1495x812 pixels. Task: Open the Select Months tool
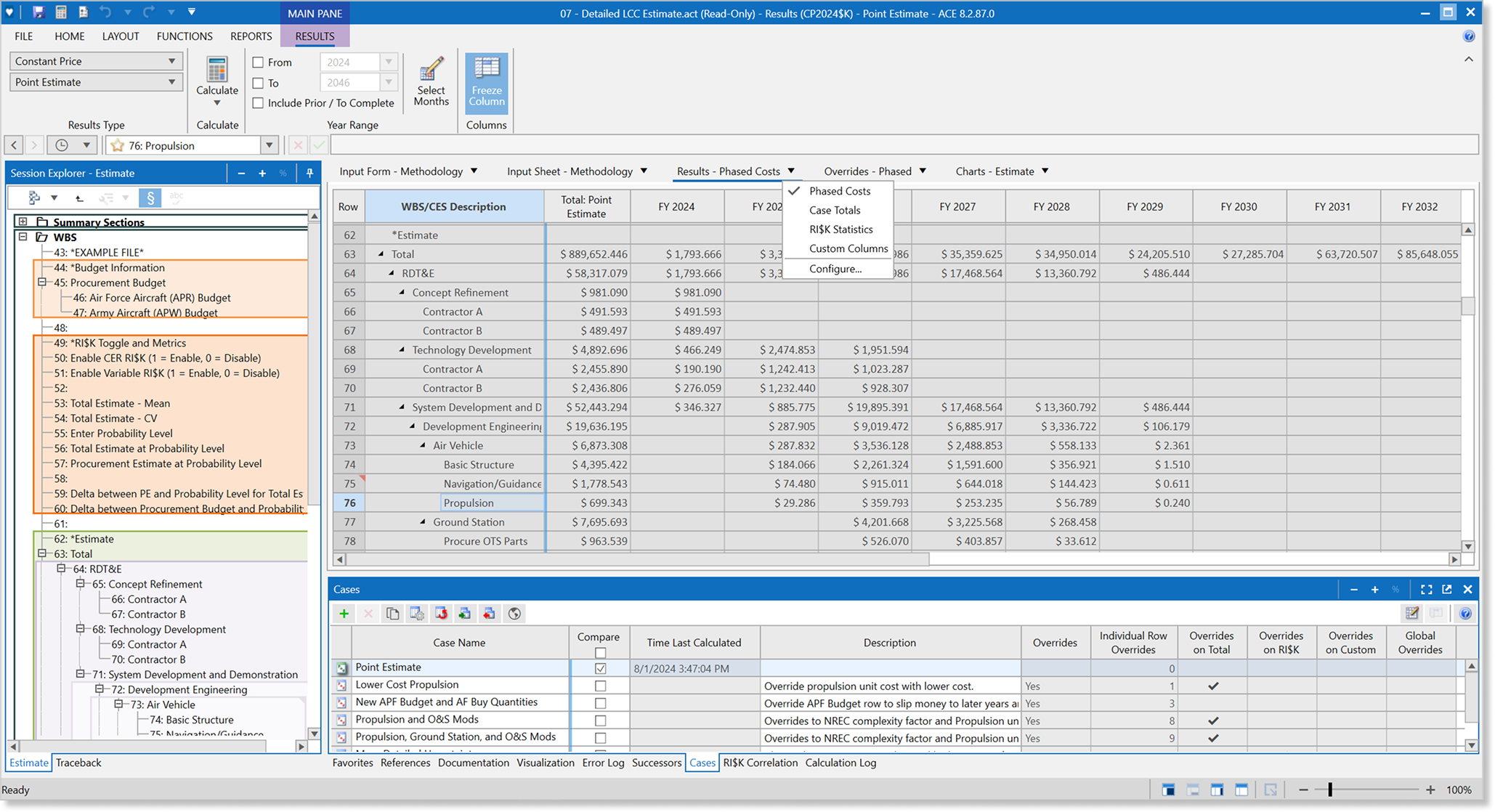click(x=431, y=81)
